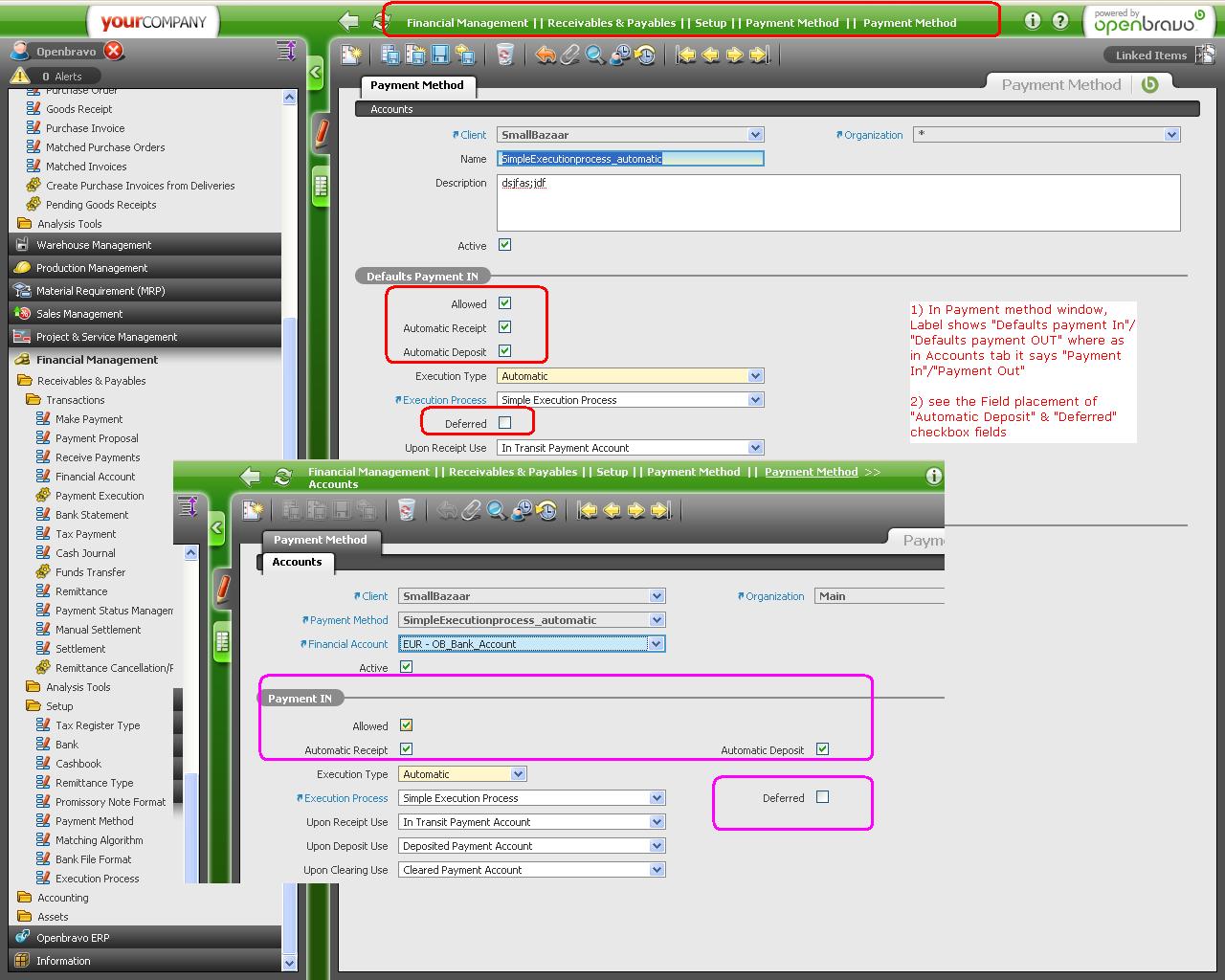Enable Deferred checkbox below Execution Process
The height and width of the screenshot is (980, 1225).
click(504, 423)
